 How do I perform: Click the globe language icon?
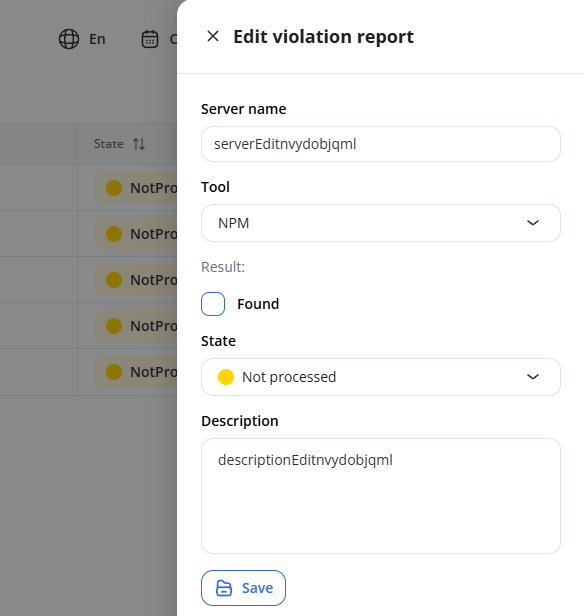pos(69,39)
